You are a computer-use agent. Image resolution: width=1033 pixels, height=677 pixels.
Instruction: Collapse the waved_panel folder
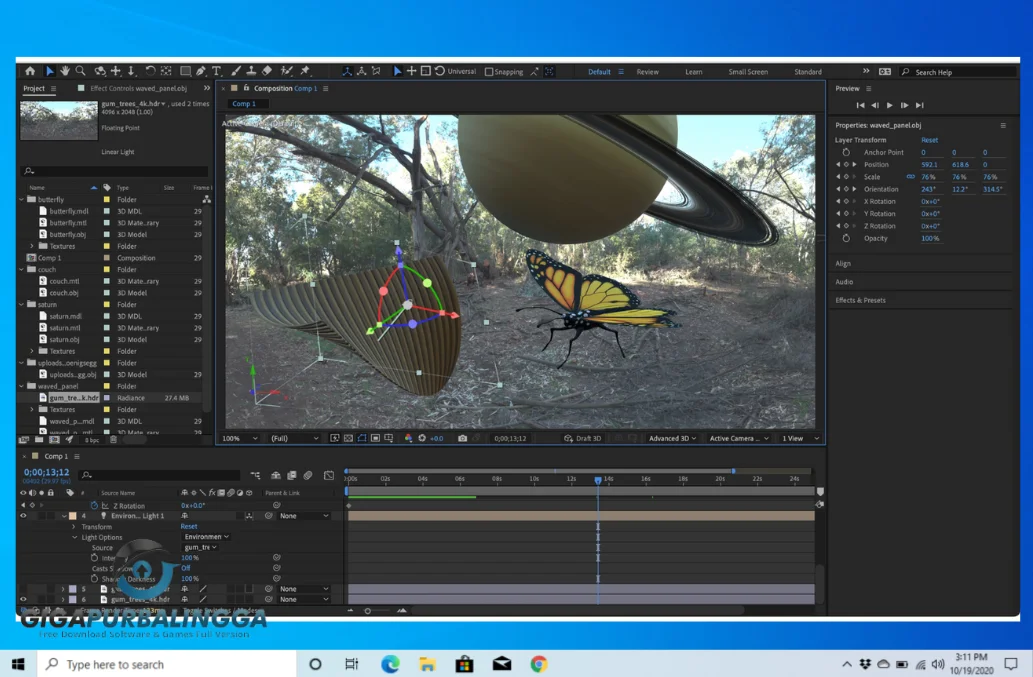tap(22, 386)
